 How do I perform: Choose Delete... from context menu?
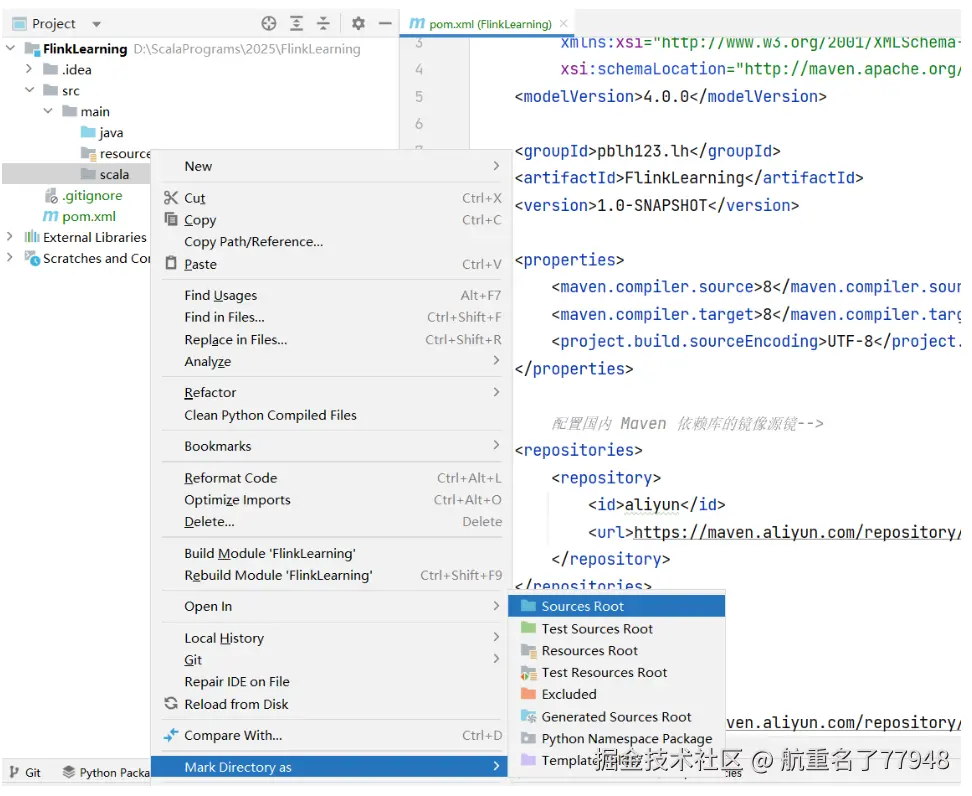tap(331, 521)
